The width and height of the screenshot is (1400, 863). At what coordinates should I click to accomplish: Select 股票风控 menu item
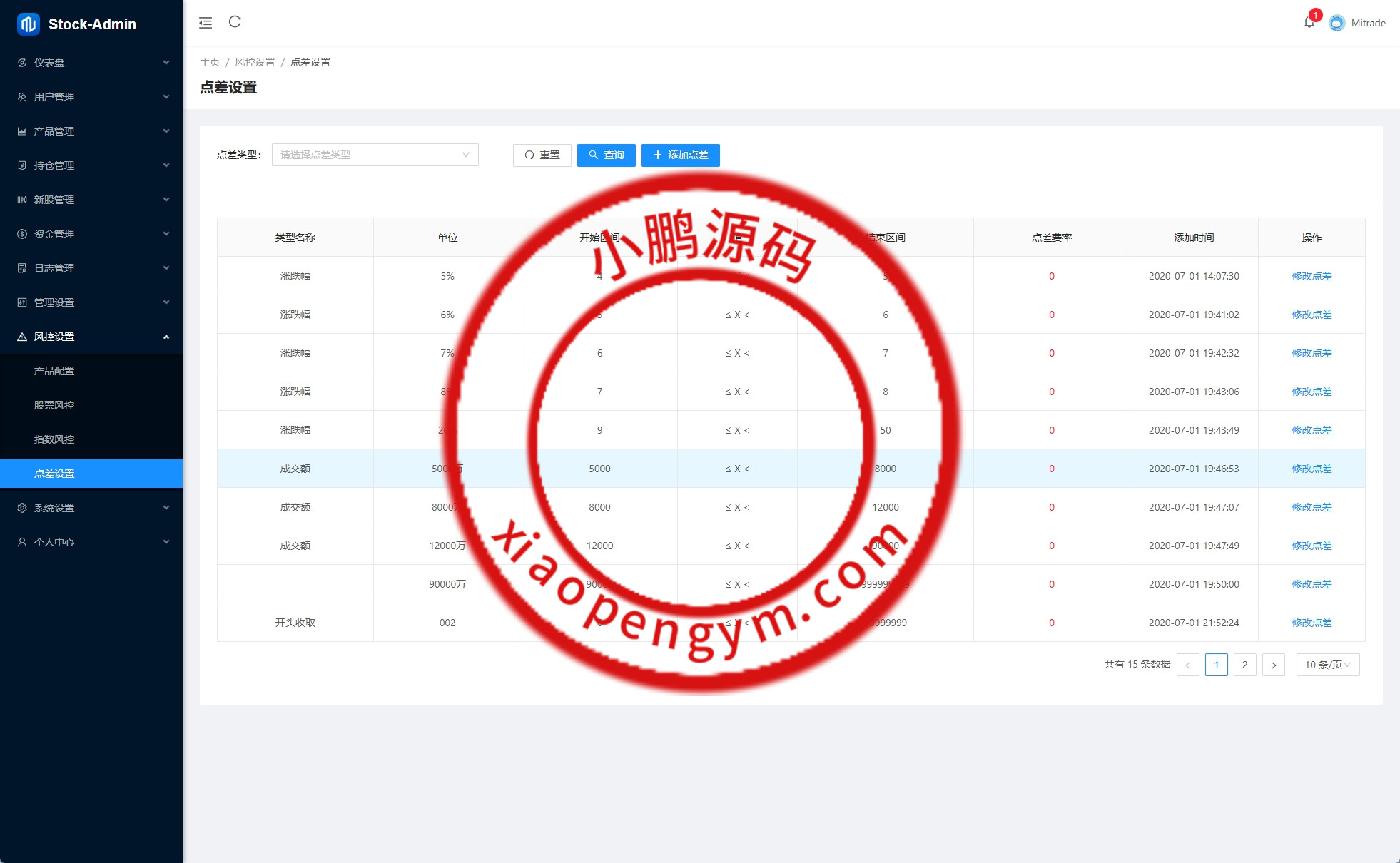tap(54, 404)
